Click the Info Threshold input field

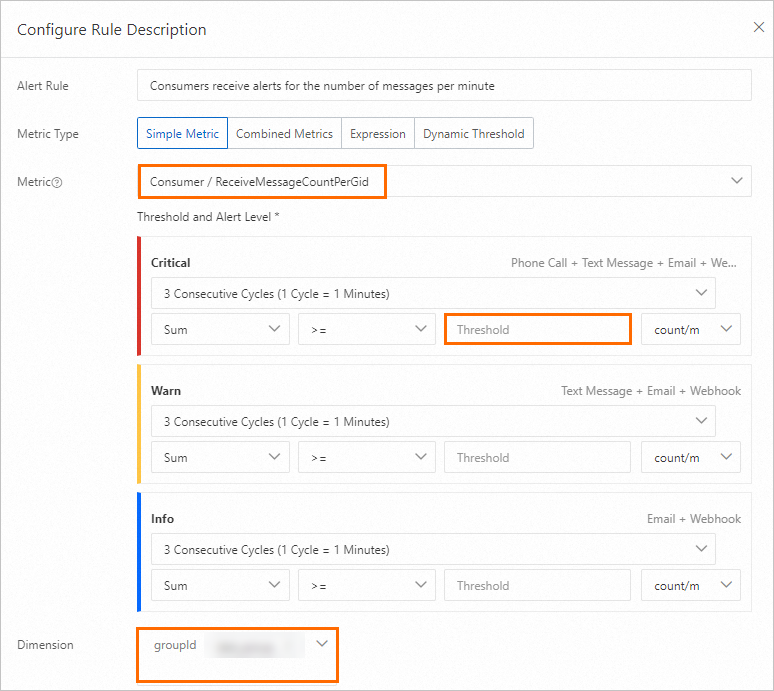coord(537,586)
